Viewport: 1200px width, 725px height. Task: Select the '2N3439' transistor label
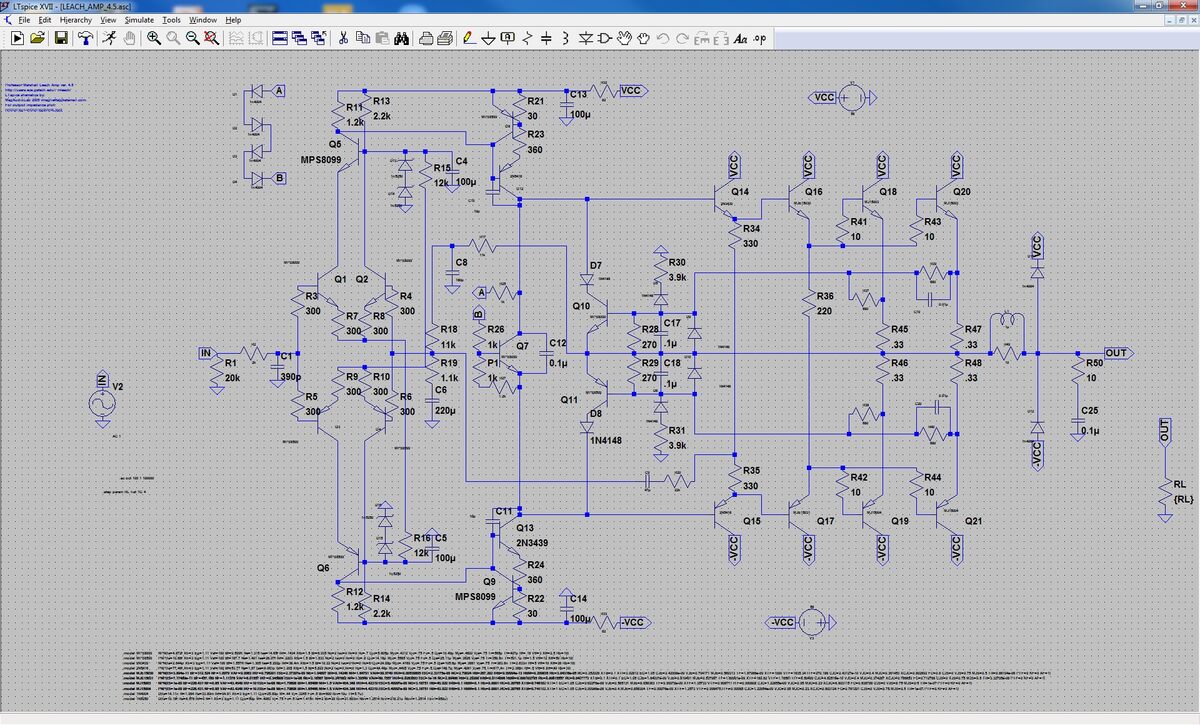(534, 543)
